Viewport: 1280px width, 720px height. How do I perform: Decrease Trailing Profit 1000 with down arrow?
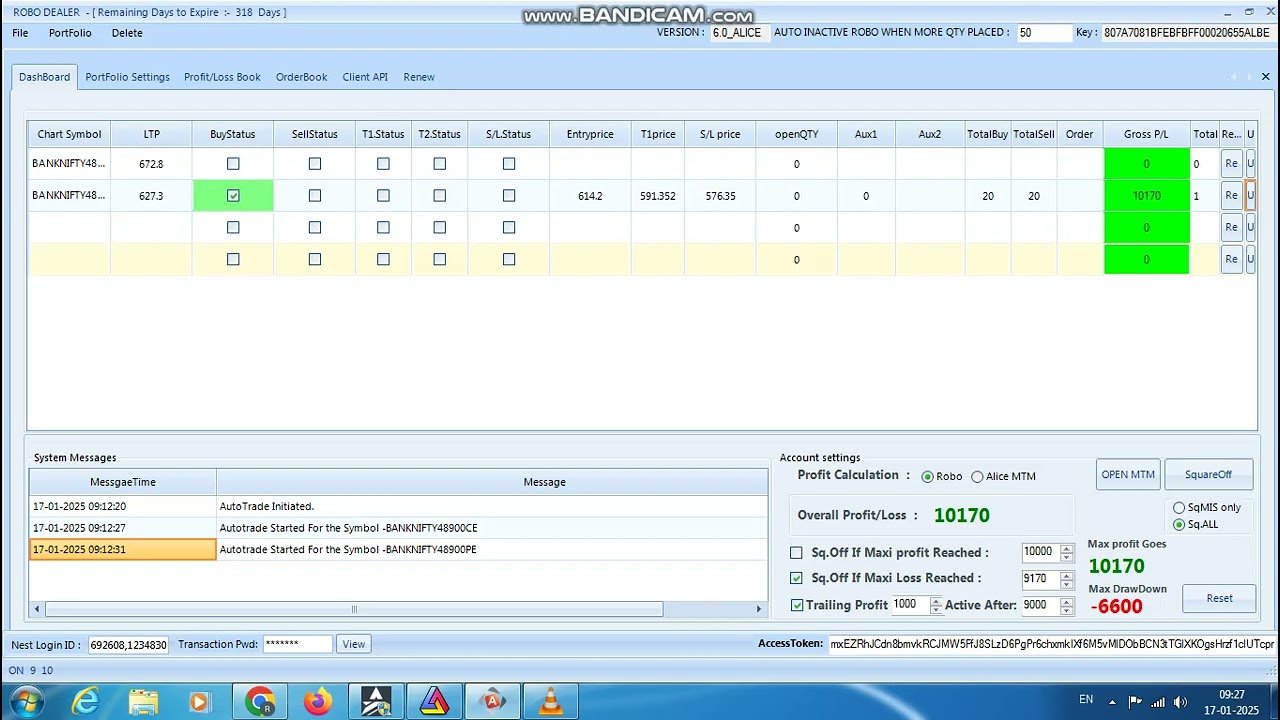(x=936, y=609)
